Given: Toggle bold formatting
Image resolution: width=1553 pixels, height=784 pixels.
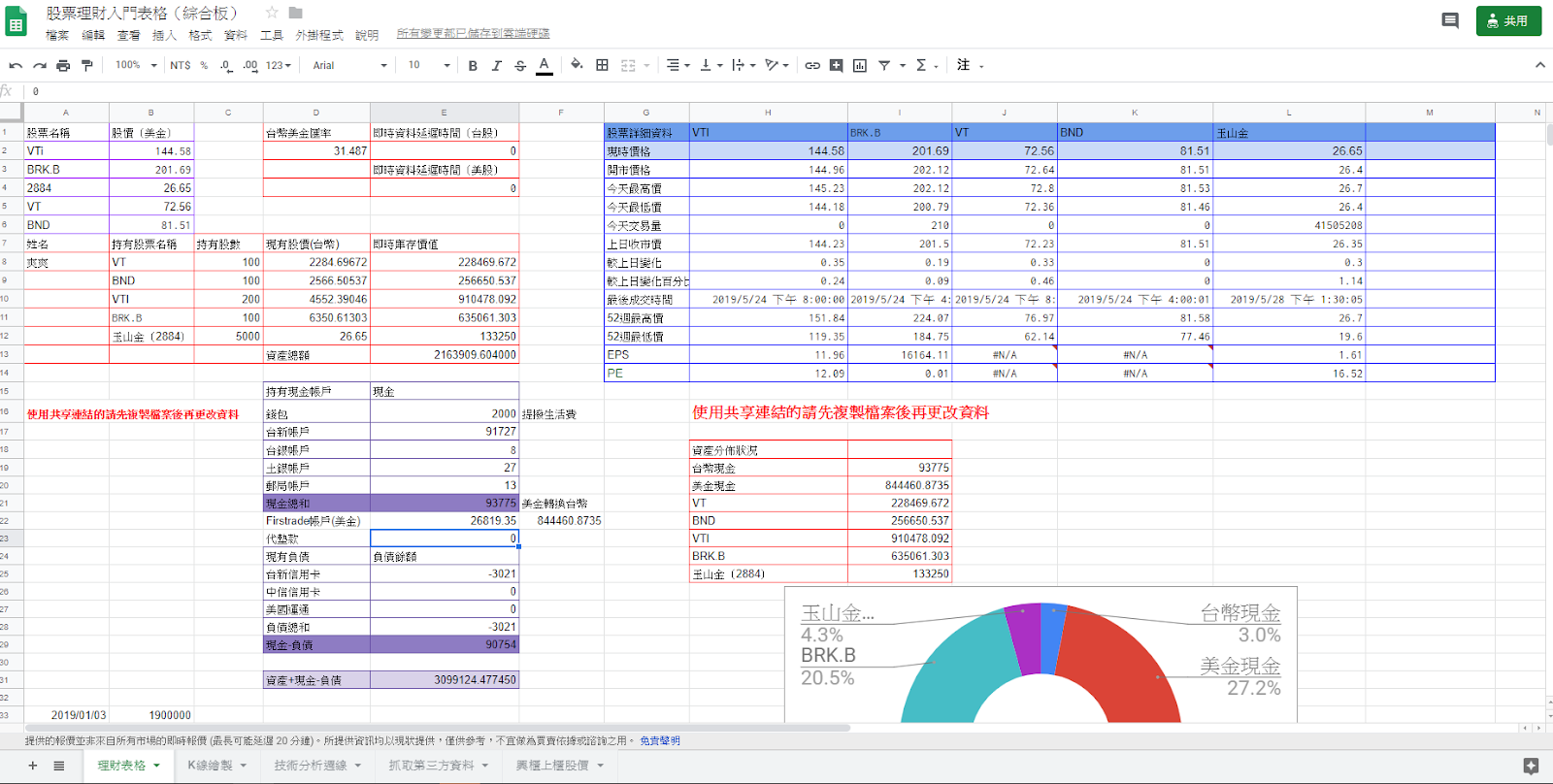Looking at the screenshot, I should pyautogui.click(x=473, y=65).
